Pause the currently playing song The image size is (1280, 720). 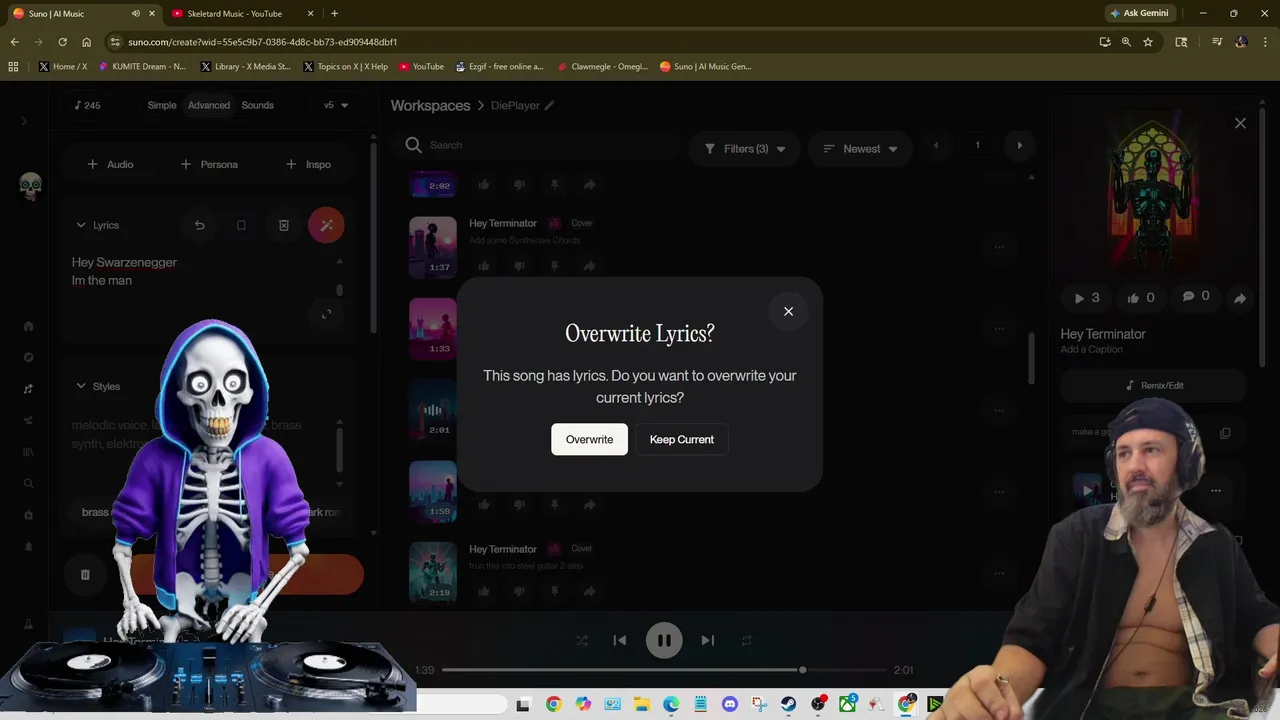[664, 640]
